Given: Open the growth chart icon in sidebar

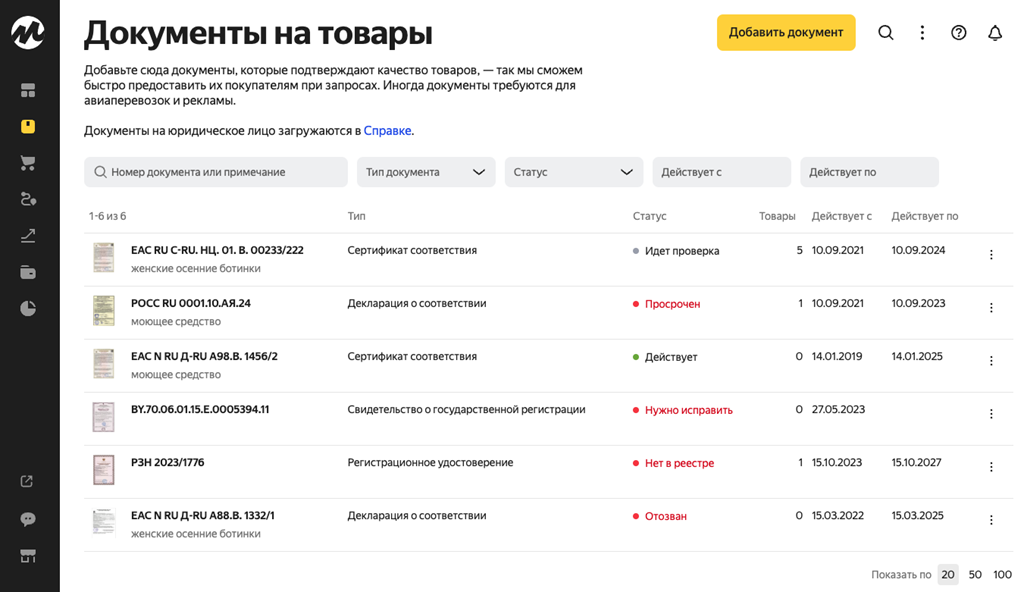Looking at the screenshot, I should (x=28, y=236).
